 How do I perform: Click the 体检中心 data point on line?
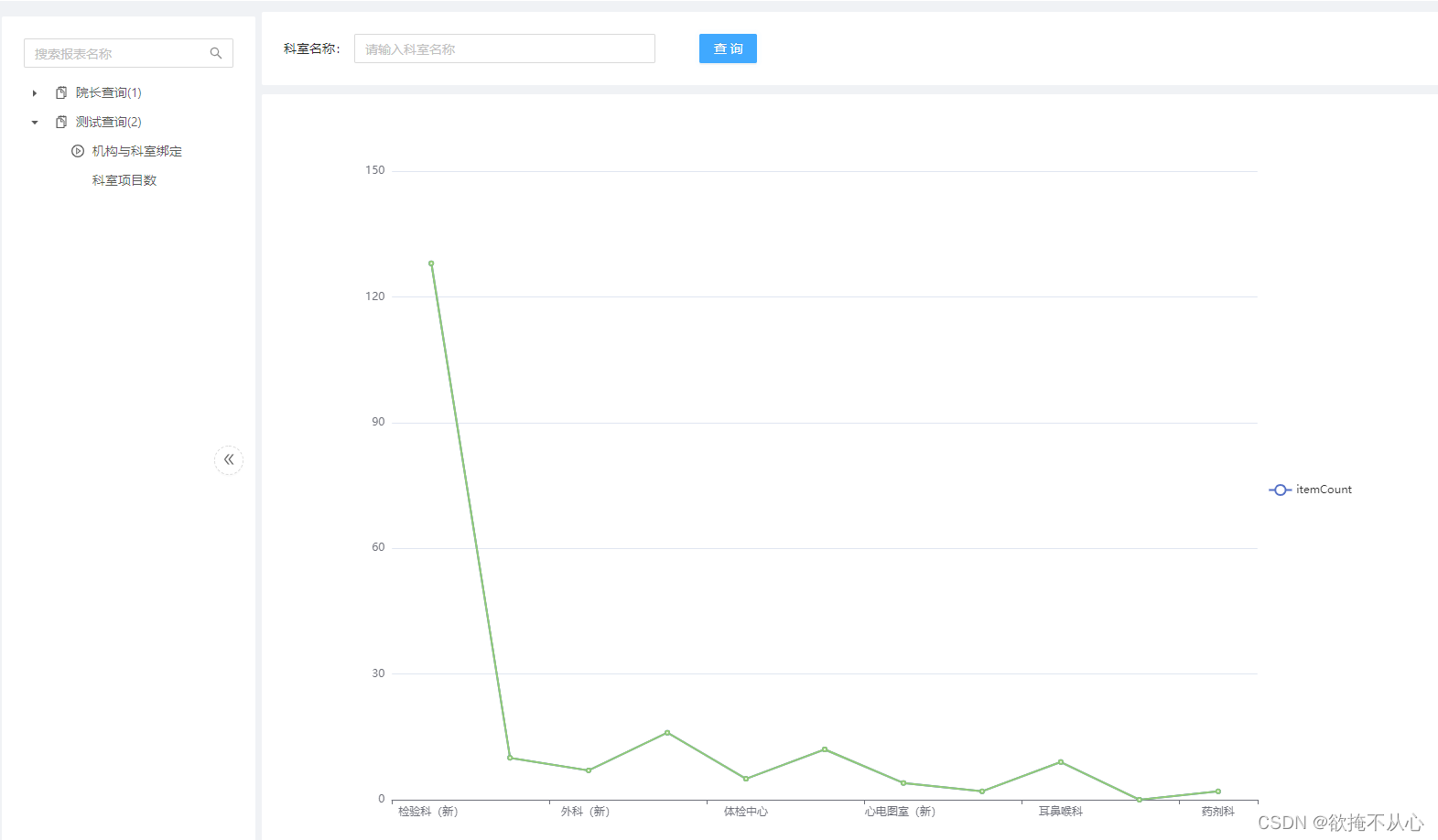point(746,779)
